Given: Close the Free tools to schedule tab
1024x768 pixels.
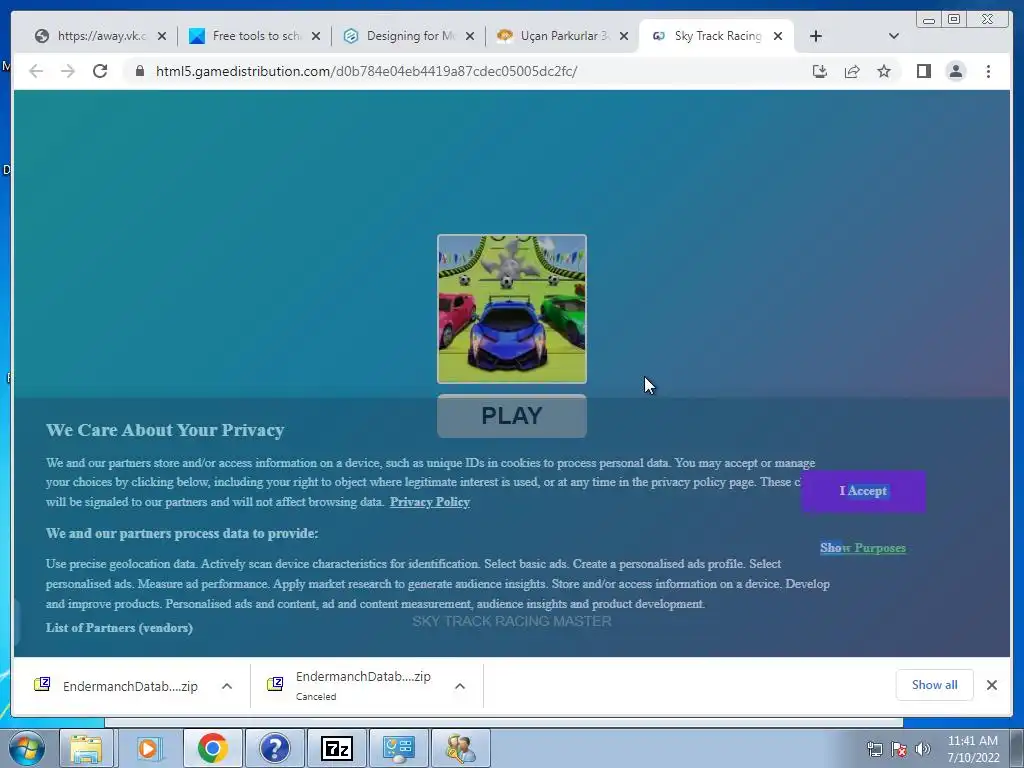Looking at the screenshot, I should pos(316,36).
